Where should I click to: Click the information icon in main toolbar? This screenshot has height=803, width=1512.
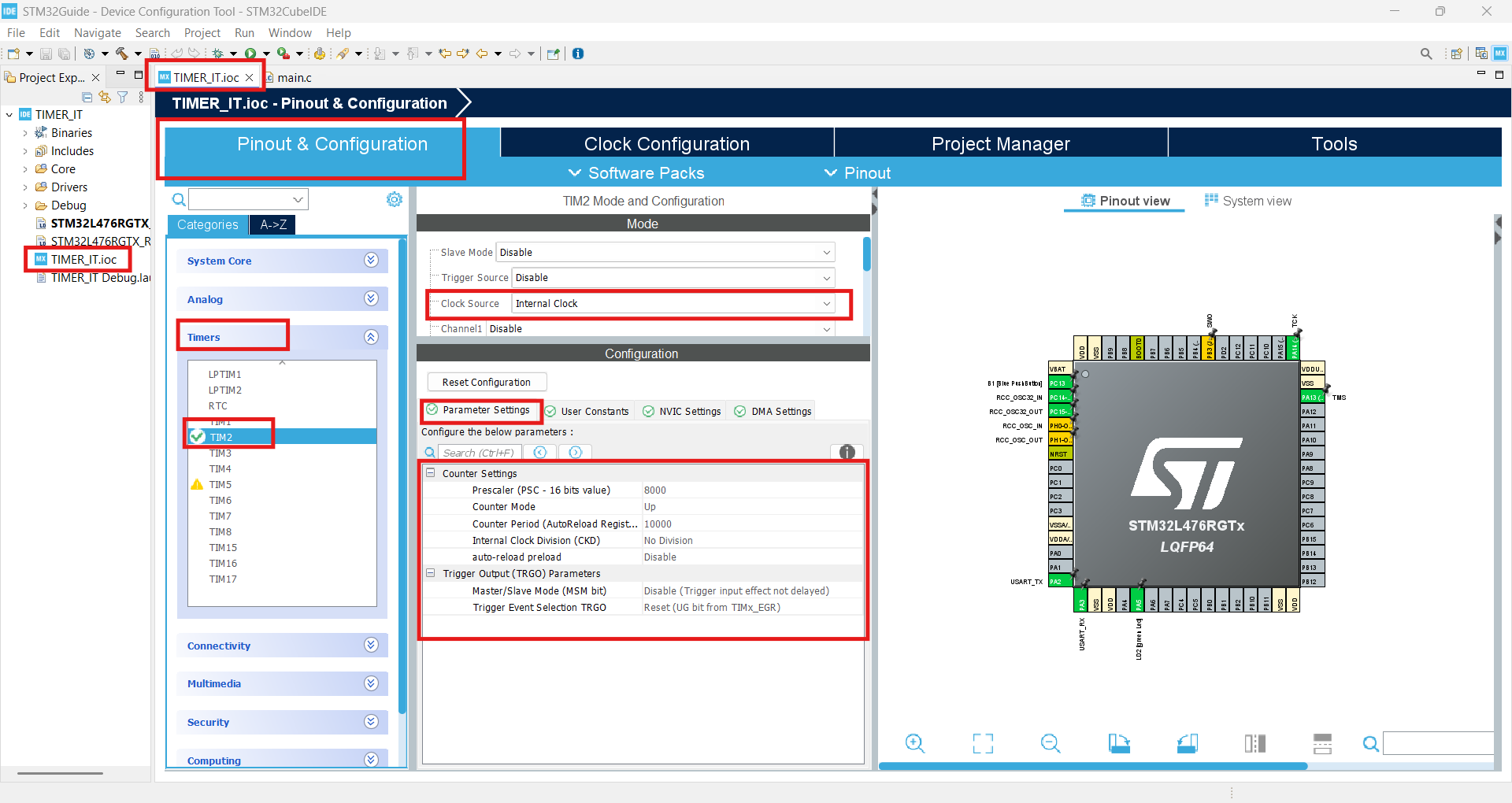point(578,54)
